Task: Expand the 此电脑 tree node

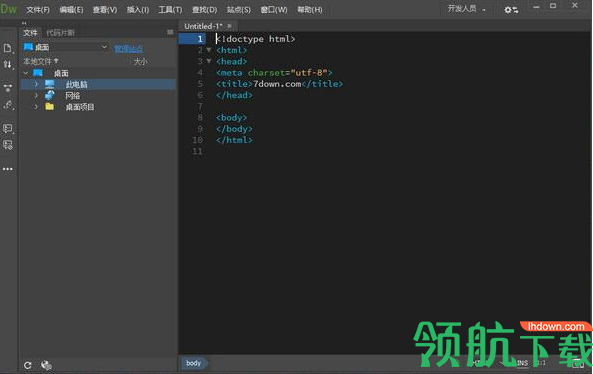Action: [36, 84]
